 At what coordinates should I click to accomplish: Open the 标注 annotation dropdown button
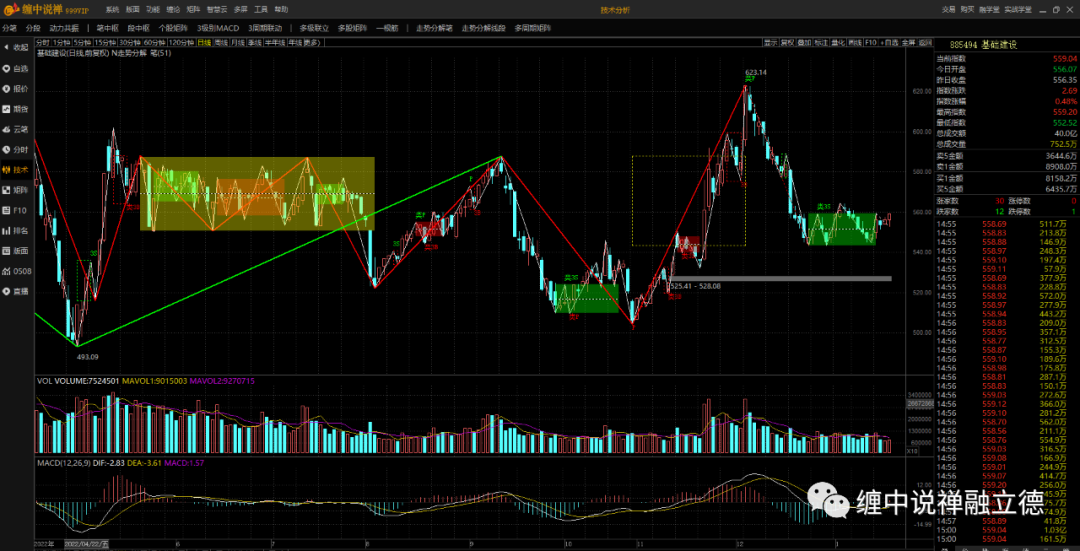tap(821, 43)
